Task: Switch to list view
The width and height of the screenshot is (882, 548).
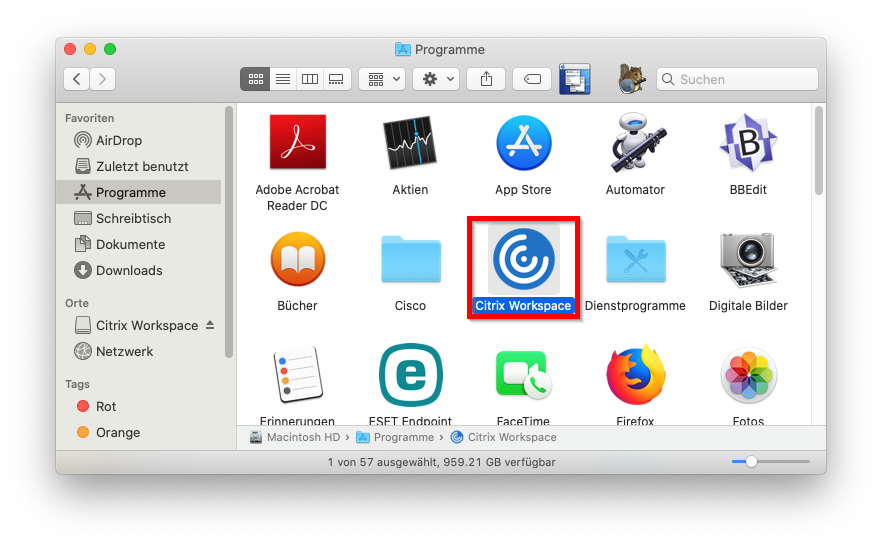Action: pyautogui.click(x=283, y=79)
